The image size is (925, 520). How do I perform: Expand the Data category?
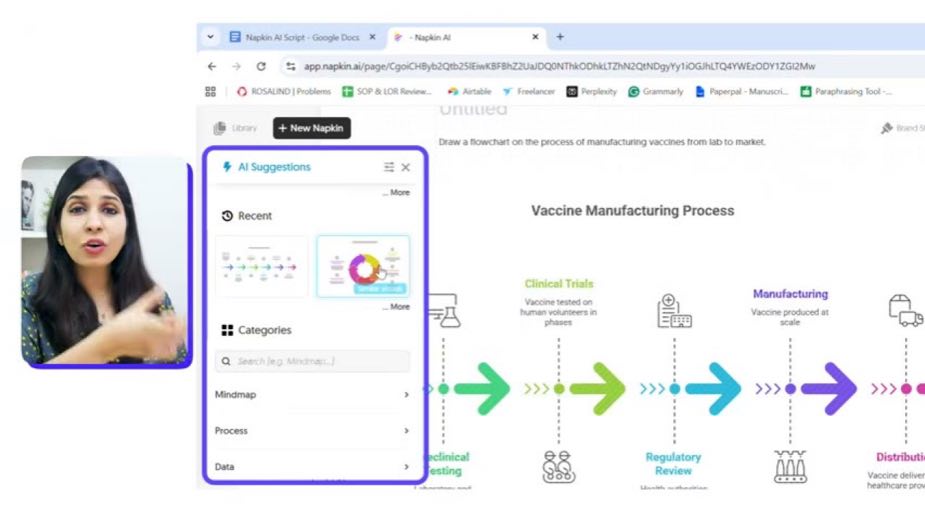point(312,467)
